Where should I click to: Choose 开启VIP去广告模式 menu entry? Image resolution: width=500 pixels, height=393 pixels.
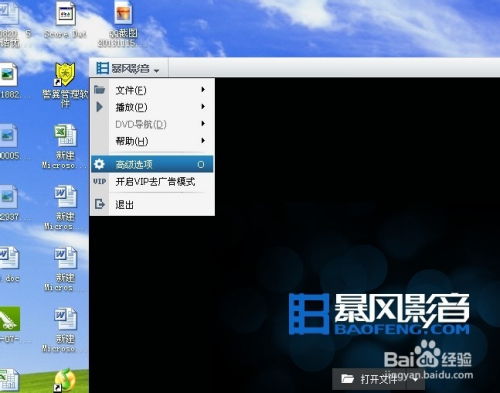152,182
